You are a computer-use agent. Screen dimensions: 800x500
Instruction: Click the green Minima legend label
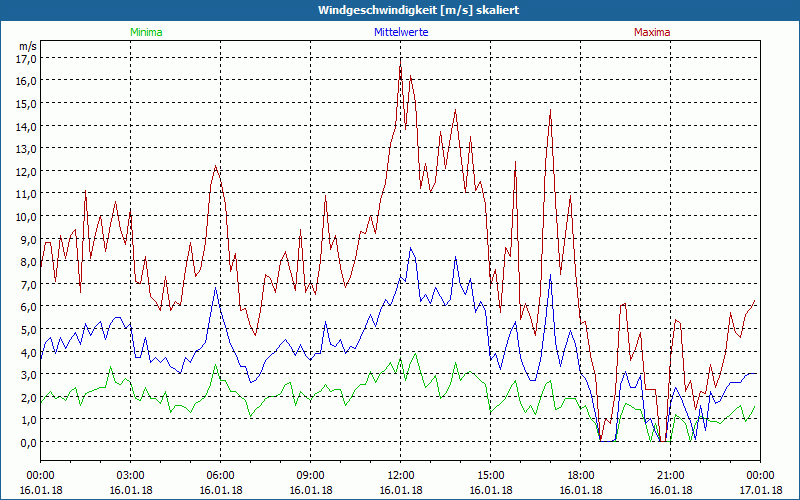point(145,32)
